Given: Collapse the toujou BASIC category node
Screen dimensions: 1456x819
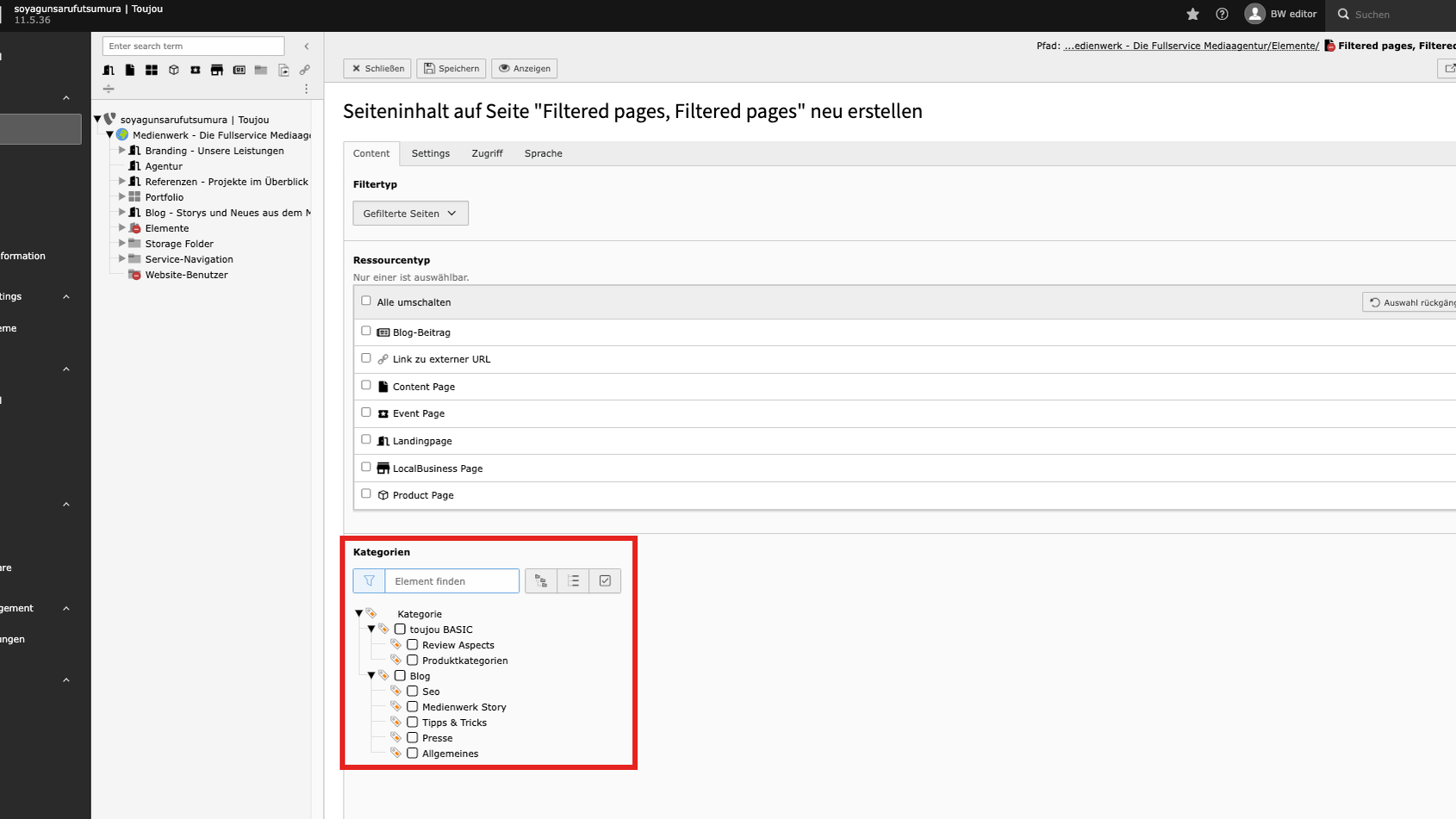Looking at the screenshot, I should click(x=371, y=630).
